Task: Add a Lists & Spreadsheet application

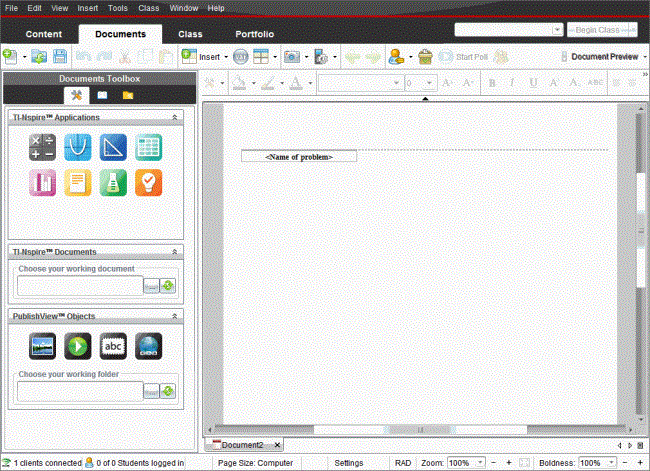Action: point(148,147)
